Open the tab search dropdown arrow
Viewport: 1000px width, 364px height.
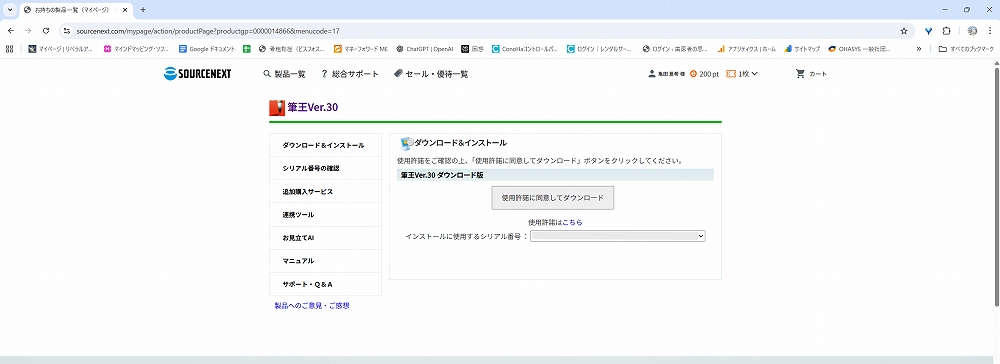coord(10,10)
